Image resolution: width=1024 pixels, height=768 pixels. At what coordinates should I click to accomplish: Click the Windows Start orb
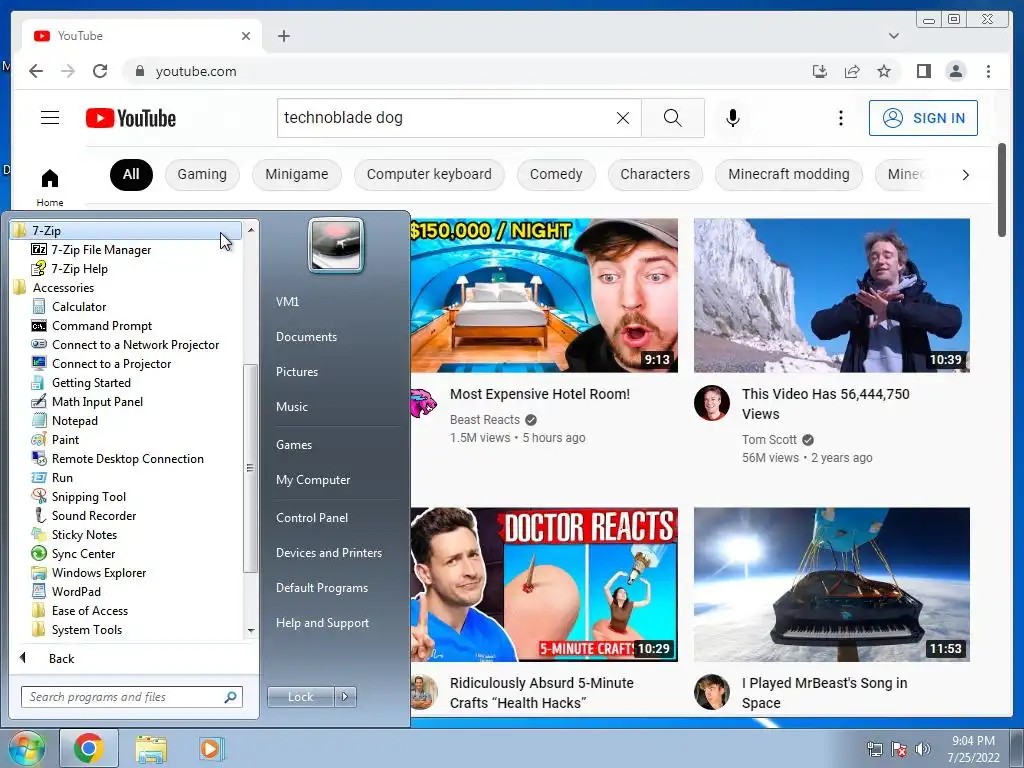click(26, 748)
